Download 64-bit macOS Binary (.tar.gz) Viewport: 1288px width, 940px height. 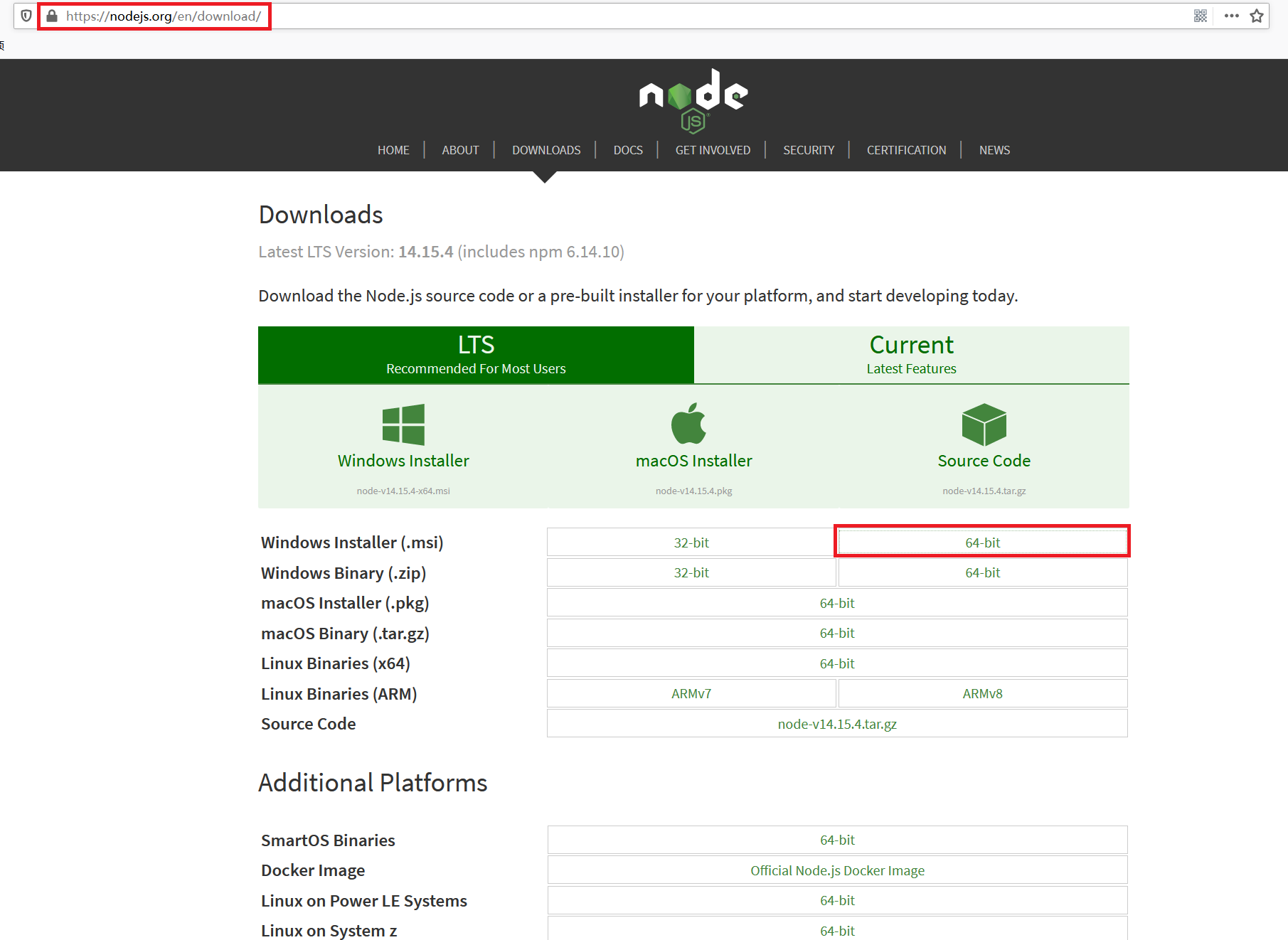pos(837,633)
